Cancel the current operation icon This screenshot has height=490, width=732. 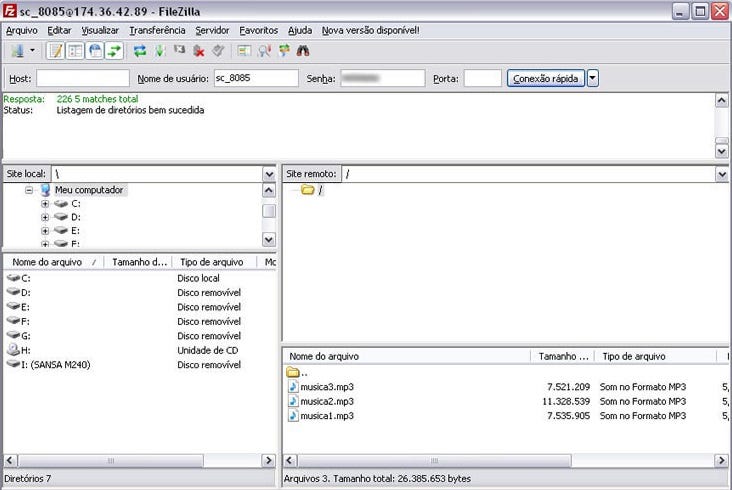click(x=180, y=49)
